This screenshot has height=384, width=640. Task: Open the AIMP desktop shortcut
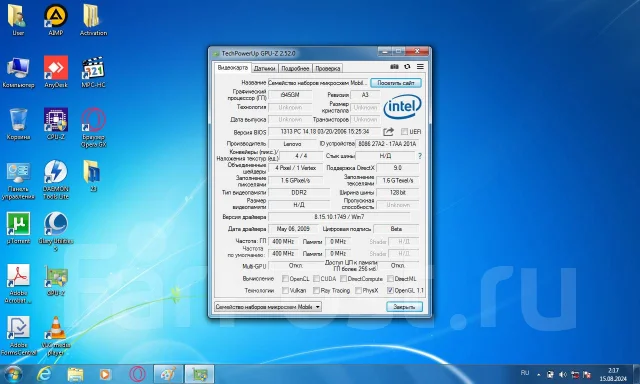[56, 20]
